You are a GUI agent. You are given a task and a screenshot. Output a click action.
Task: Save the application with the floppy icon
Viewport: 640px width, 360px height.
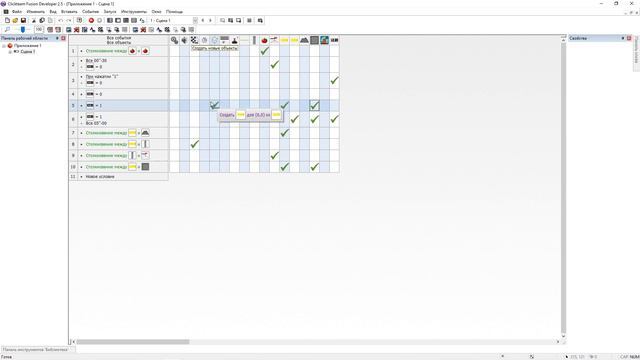(23, 20)
